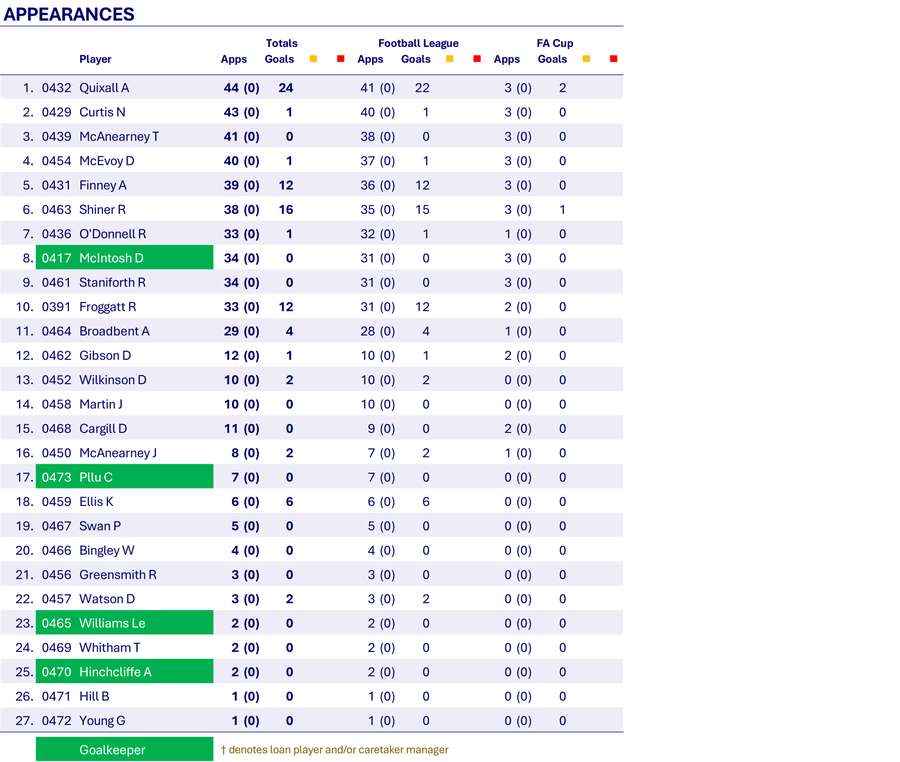
Task: Click the Apps header under Totals
Action: [234, 59]
